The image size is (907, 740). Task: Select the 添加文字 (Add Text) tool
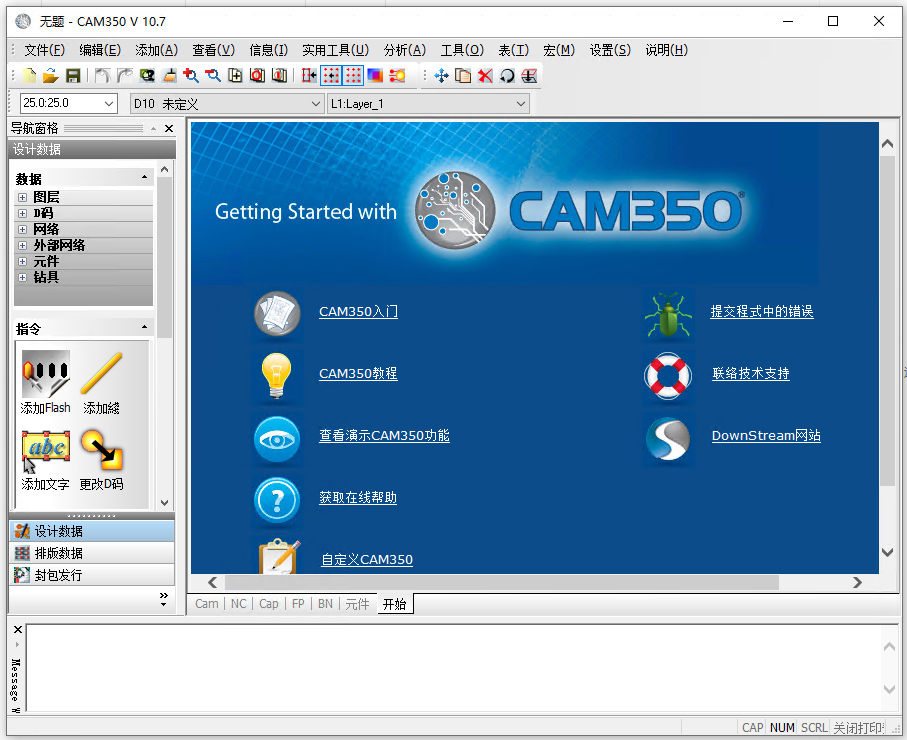tap(45, 450)
